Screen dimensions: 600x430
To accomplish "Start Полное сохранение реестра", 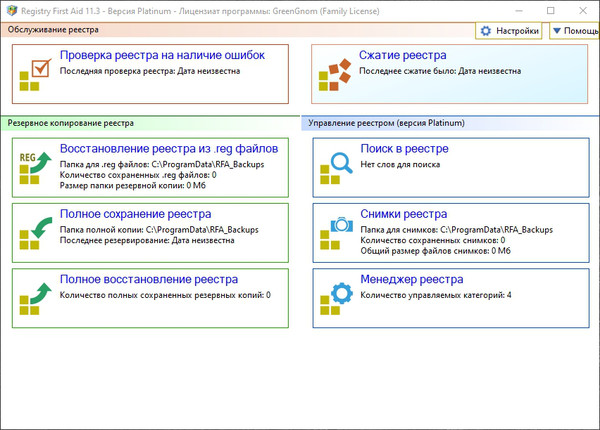I will tap(135, 214).
